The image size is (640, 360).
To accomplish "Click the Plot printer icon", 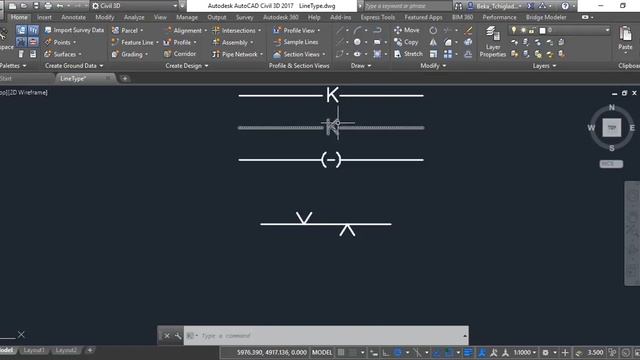I will (x=48, y=6).
